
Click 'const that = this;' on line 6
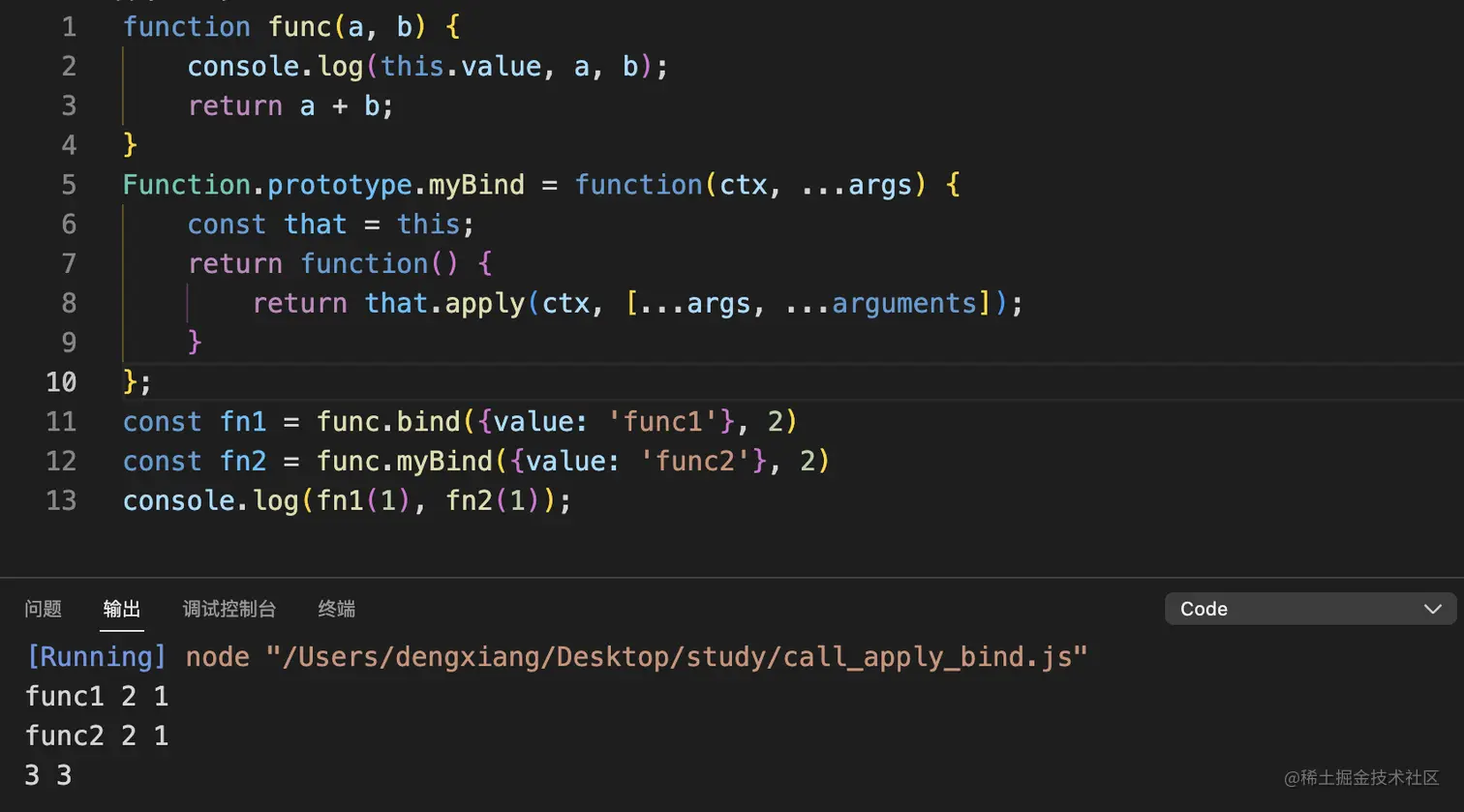coord(331,225)
